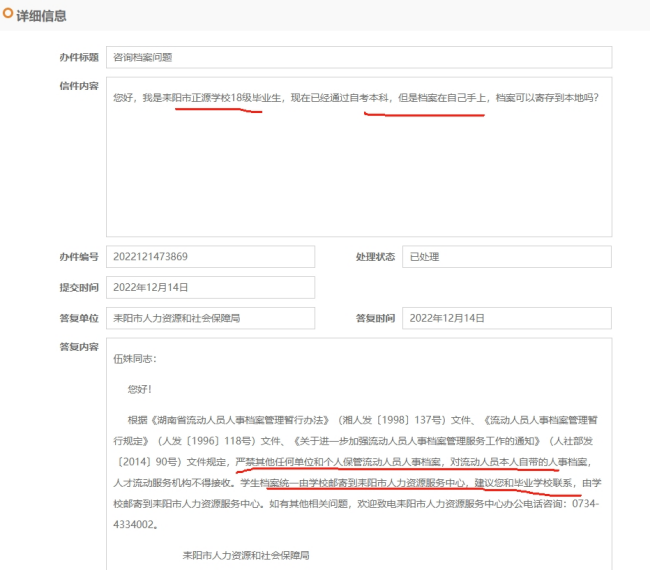Click the greeting 伍姝同志: in the reply
This screenshot has width=650, height=570.
click(135, 359)
